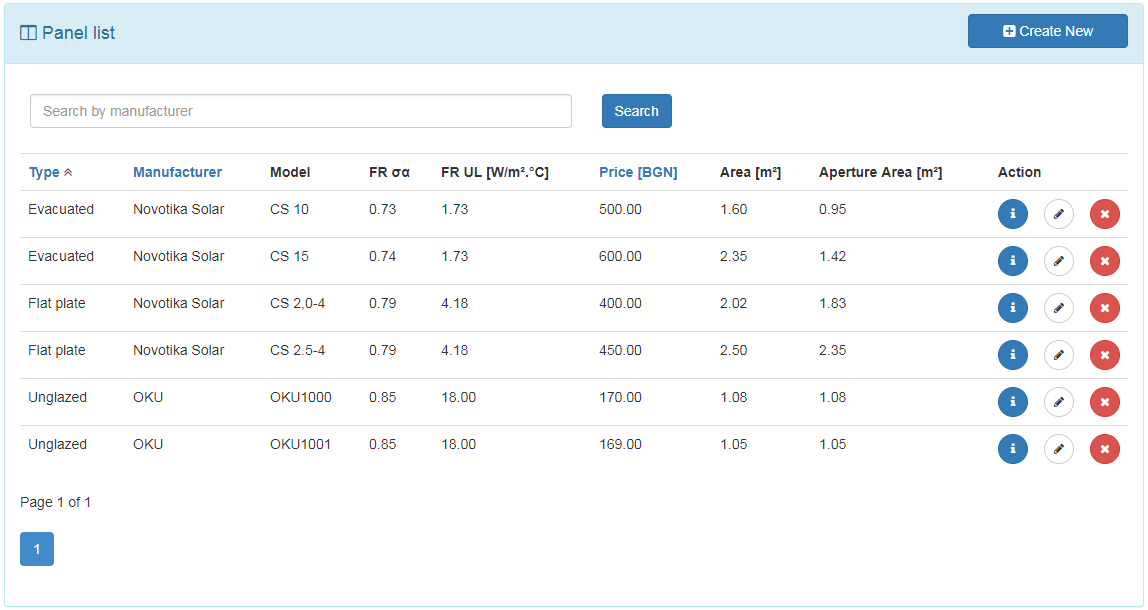The height and width of the screenshot is (610, 1148).
Task: Create a new panel
Action: [x=1048, y=31]
